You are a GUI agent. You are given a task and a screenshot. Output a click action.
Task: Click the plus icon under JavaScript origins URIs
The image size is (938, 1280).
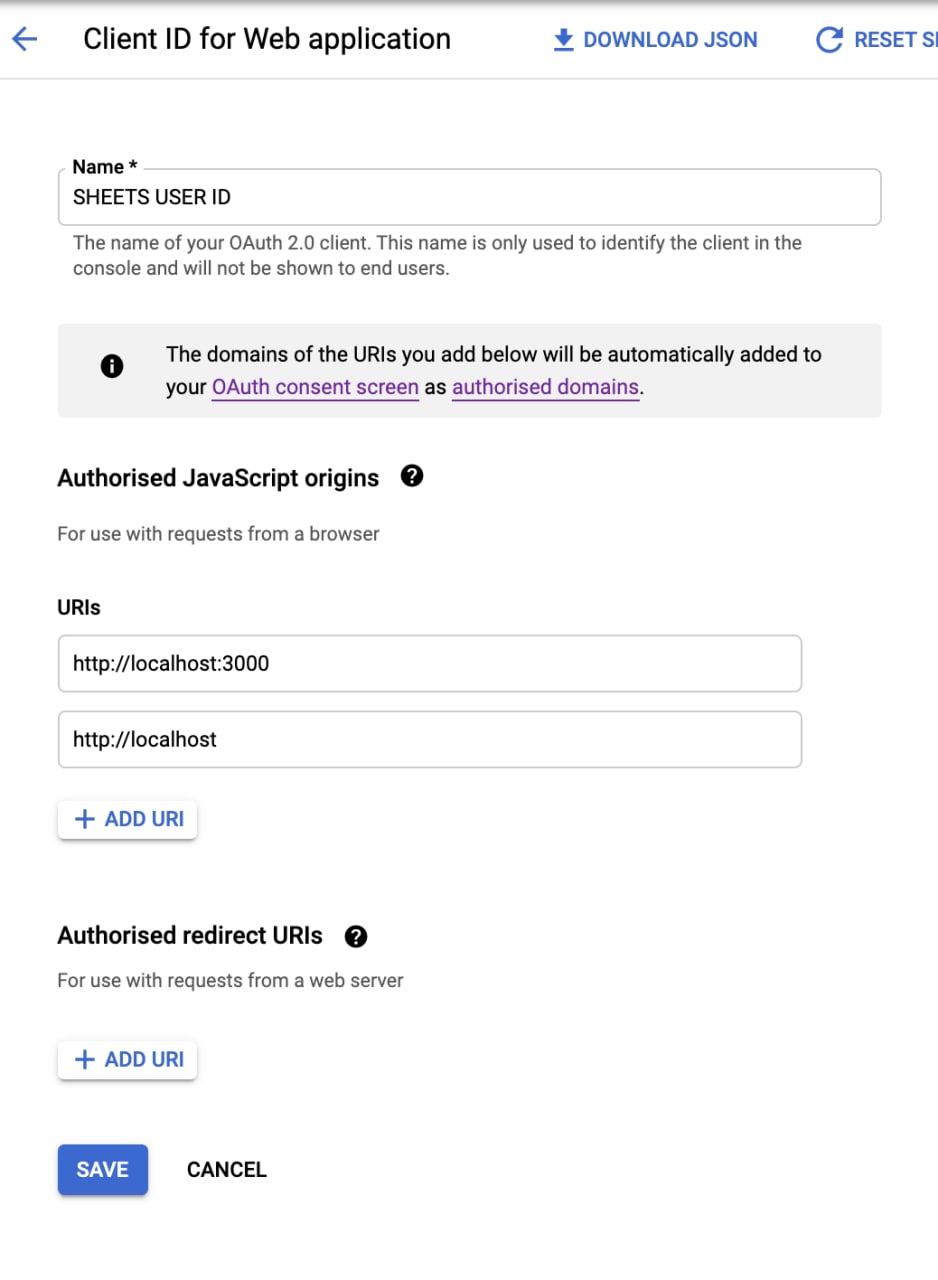[x=86, y=819]
